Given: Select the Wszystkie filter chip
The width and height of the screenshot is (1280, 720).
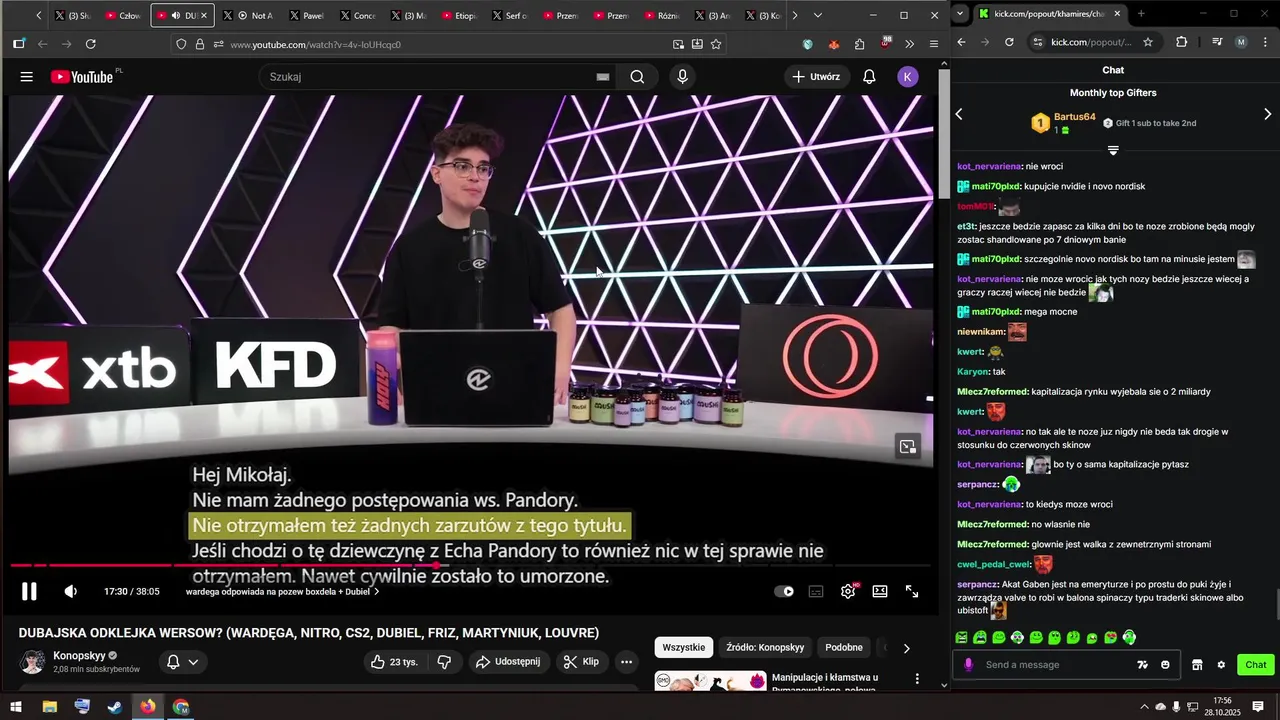Looking at the screenshot, I should coord(684,647).
